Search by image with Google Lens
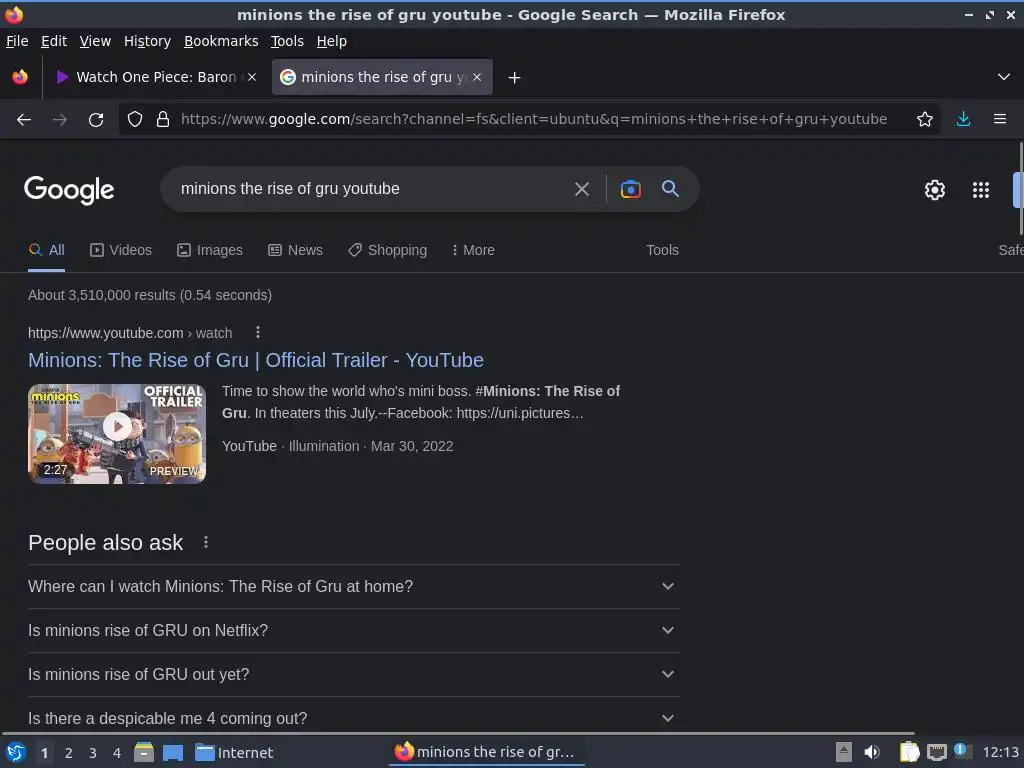 [630, 189]
